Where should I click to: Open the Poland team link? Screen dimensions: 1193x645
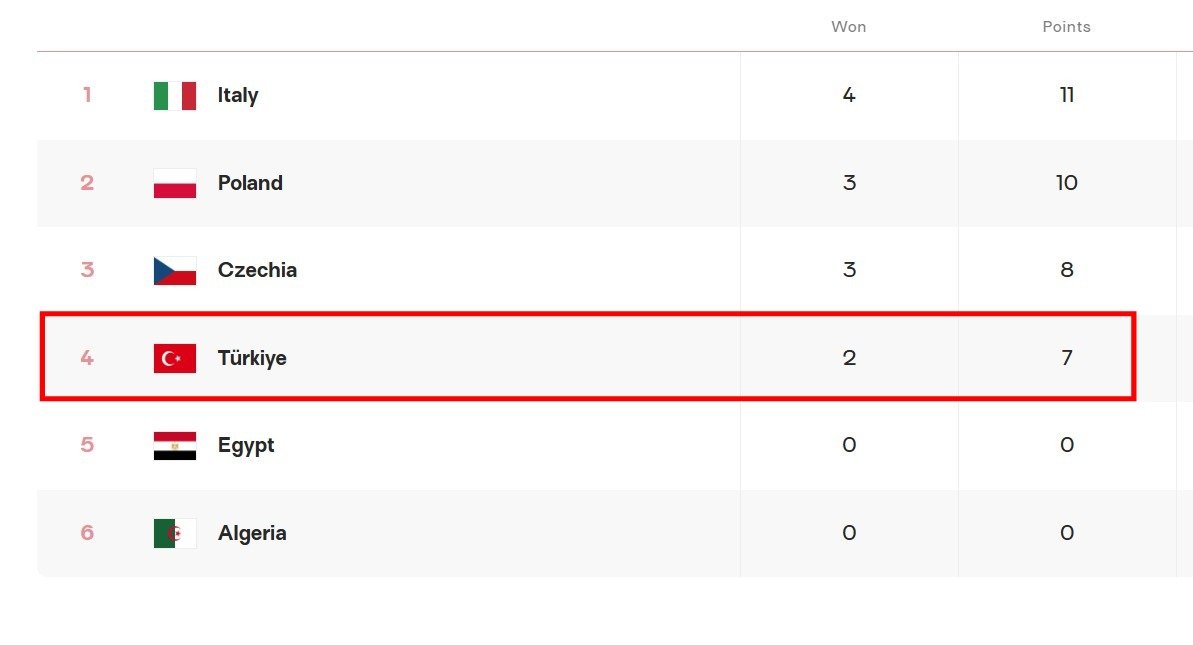(250, 183)
